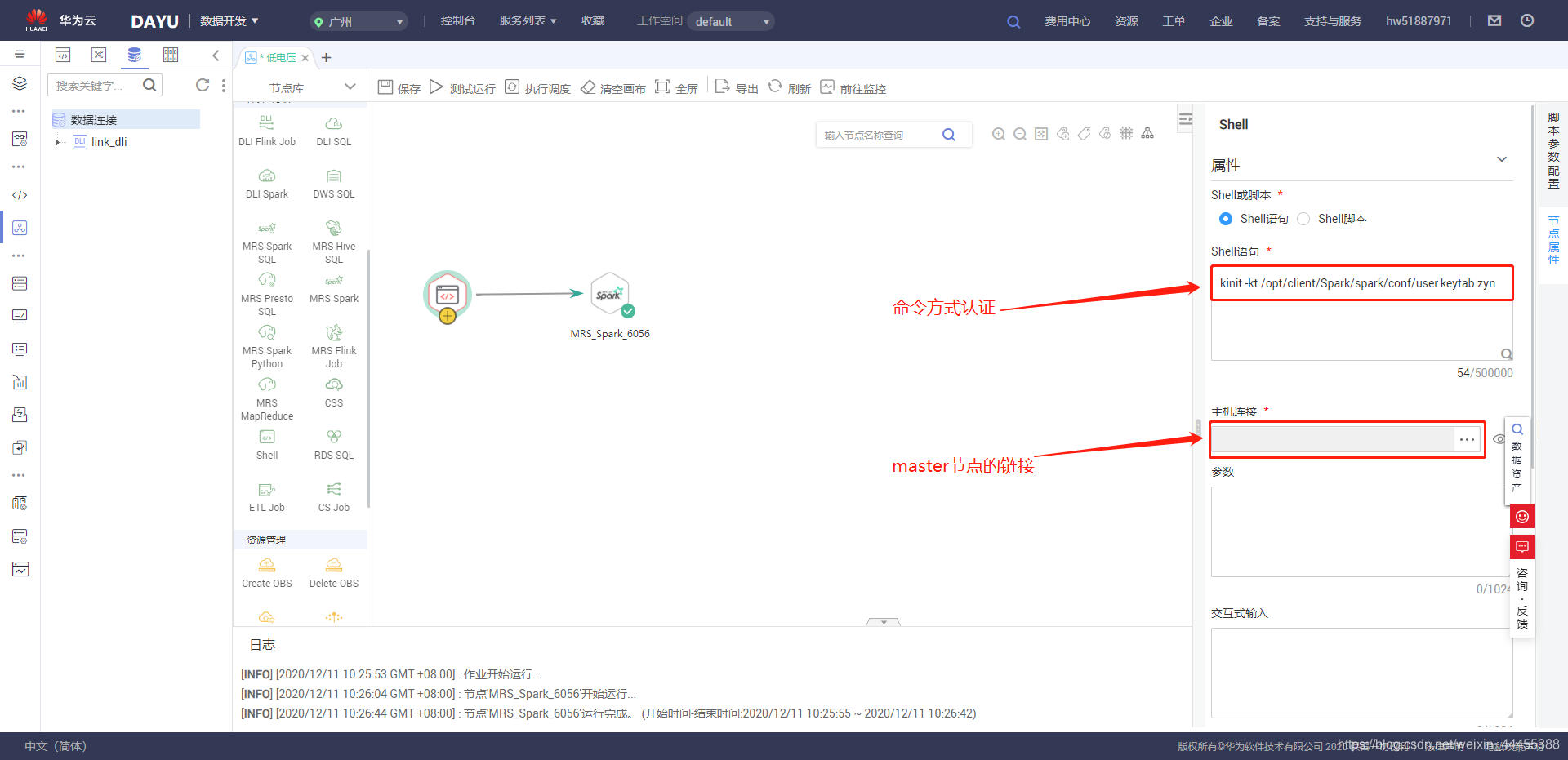Select the CS Job node icon
This screenshot has height=760, width=1568.
tap(334, 489)
